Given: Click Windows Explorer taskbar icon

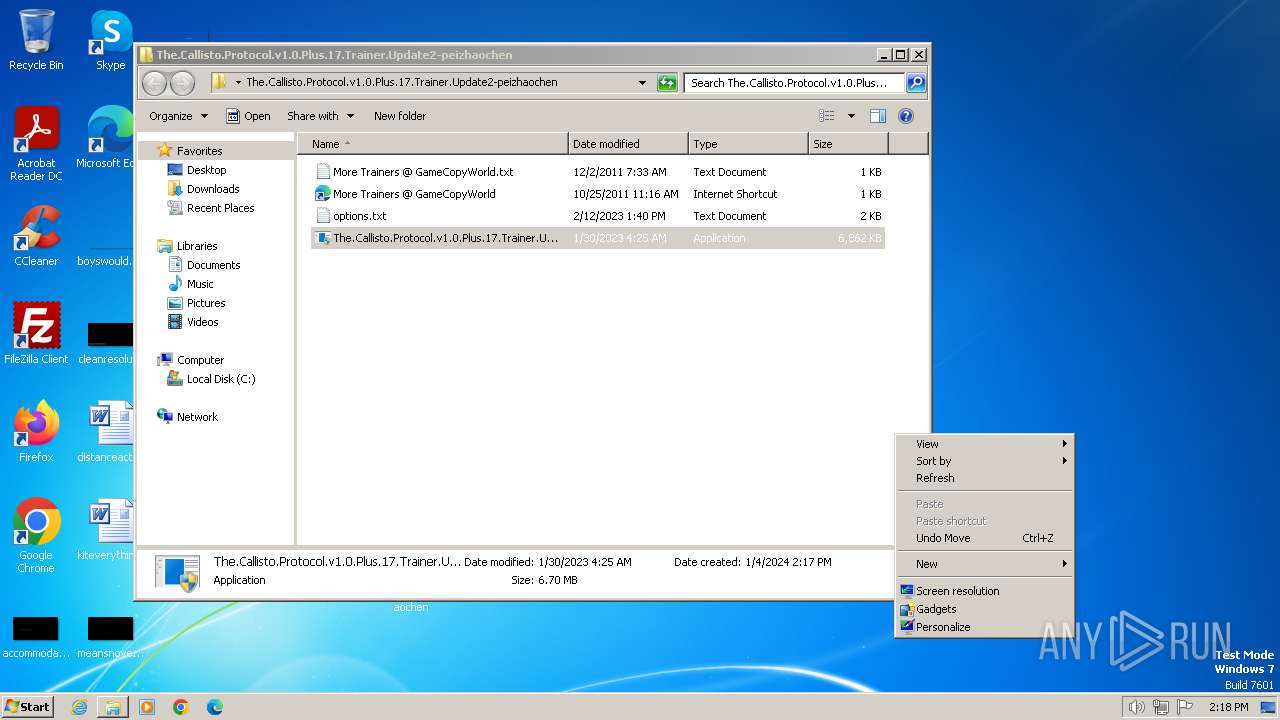Looking at the screenshot, I should coord(113,707).
